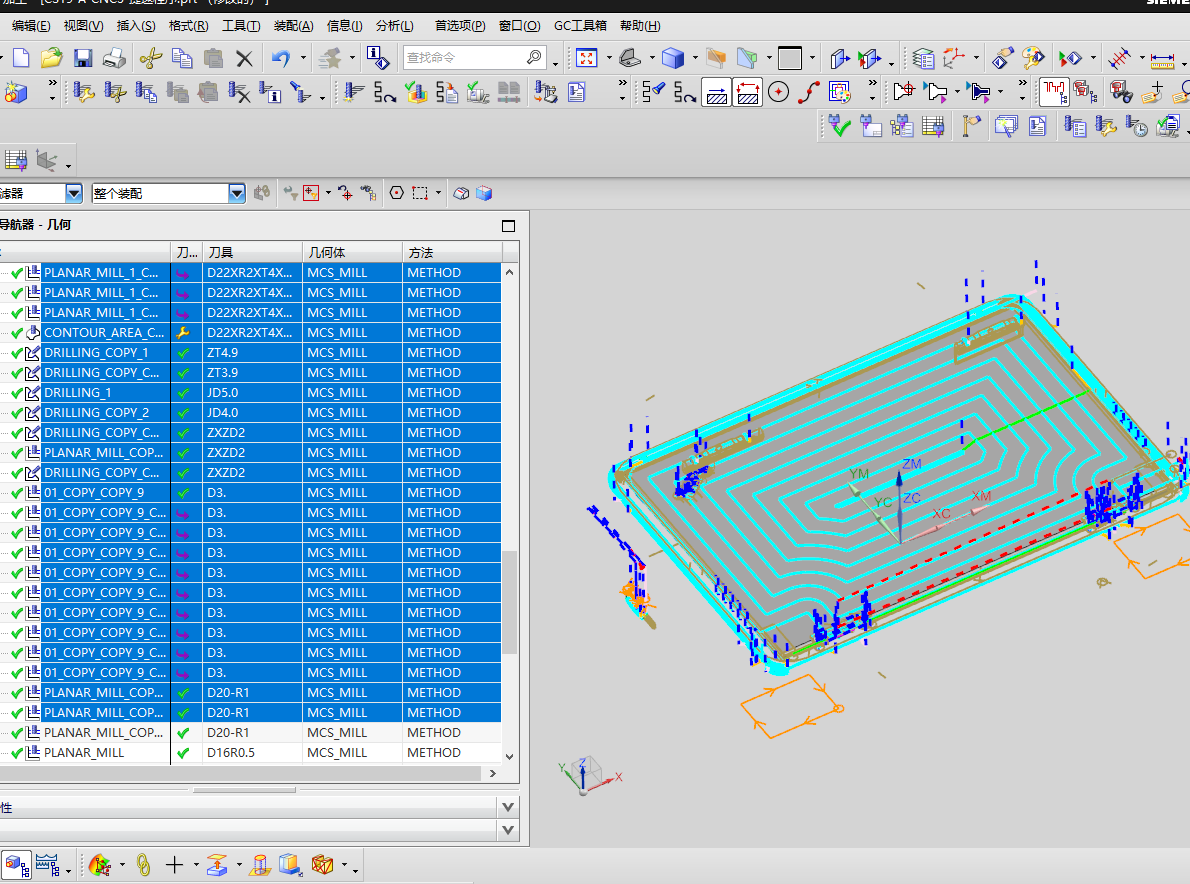Select the PLANAR_MILL operation row
The height and width of the screenshot is (884, 1190).
[x=85, y=753]
